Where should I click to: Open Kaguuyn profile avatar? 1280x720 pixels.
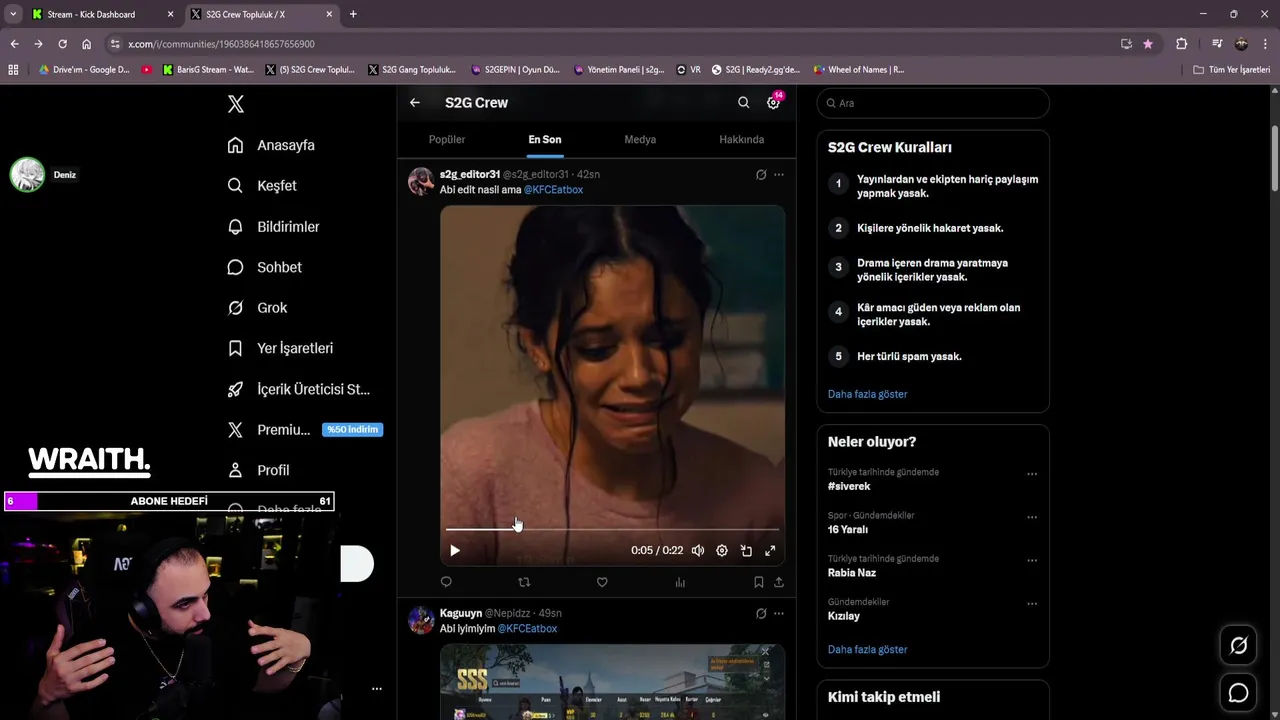pyautogui.click(x=421, y=620)
